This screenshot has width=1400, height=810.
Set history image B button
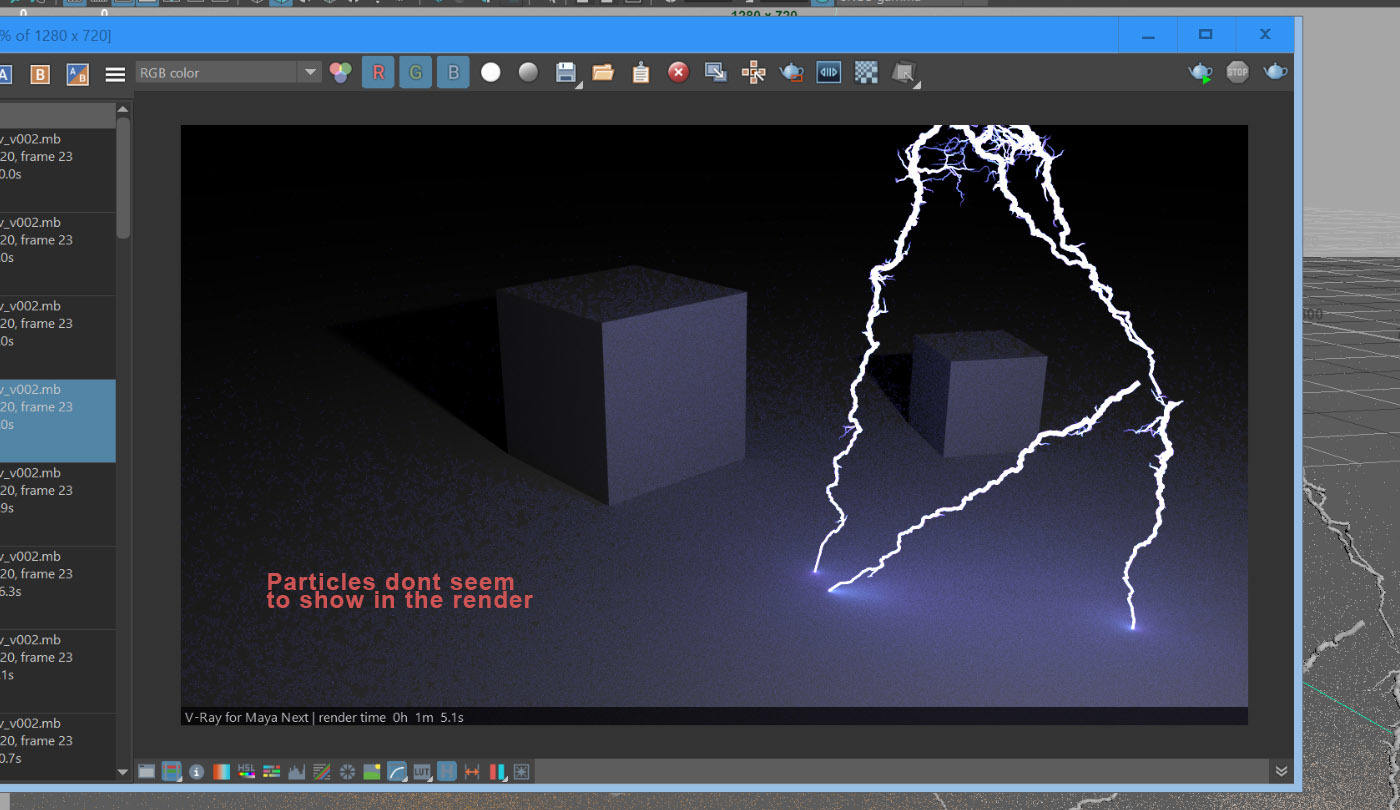(40, 73)
